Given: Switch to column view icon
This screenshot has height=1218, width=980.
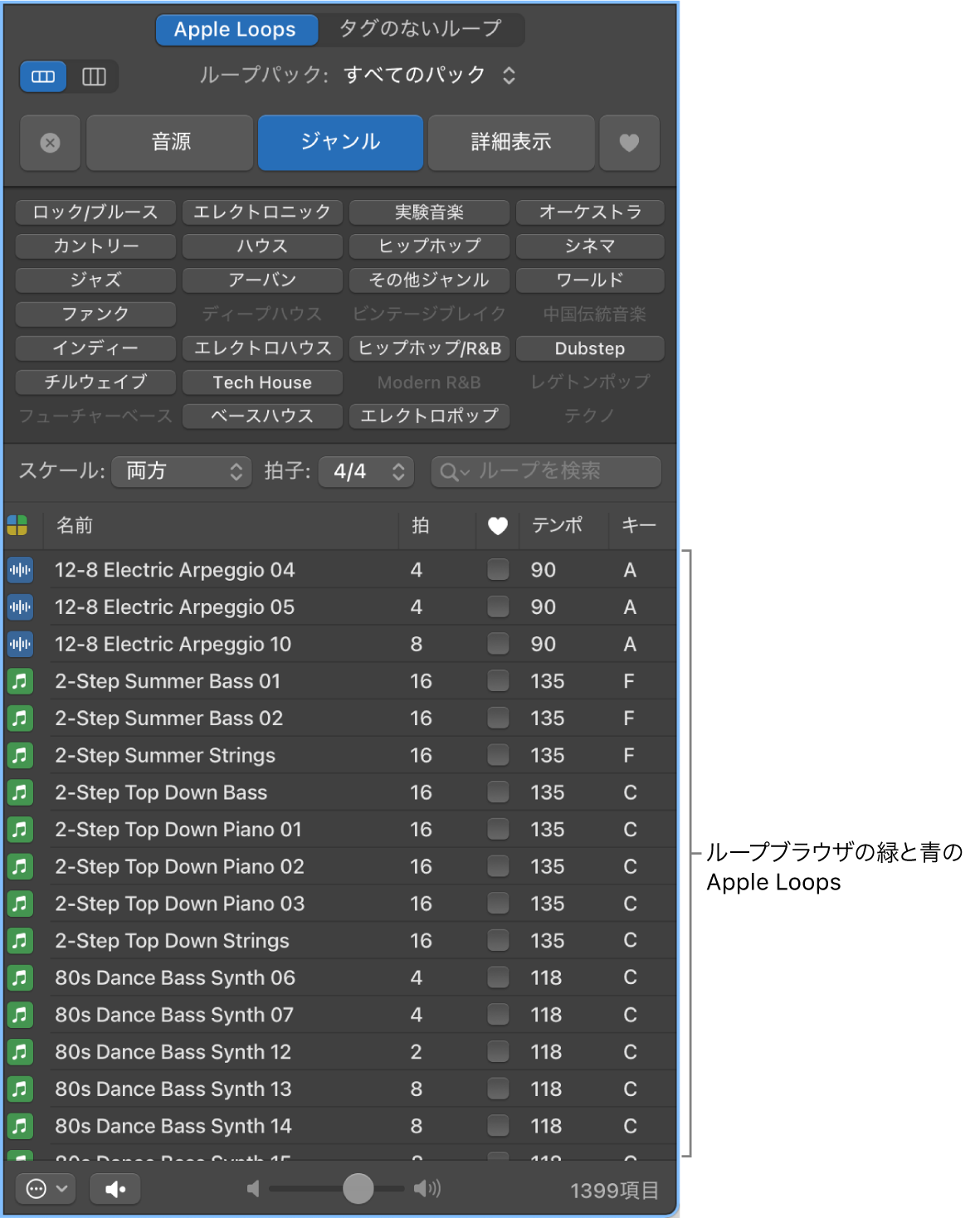Looking at the screenshot, I should tap(94, 76).
